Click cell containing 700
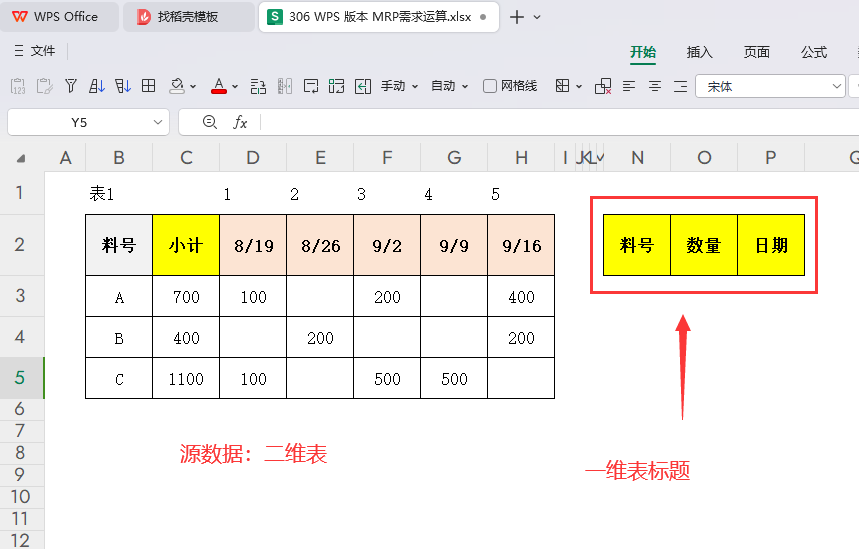Screen dimensions: 859x549 coord(186,296)
